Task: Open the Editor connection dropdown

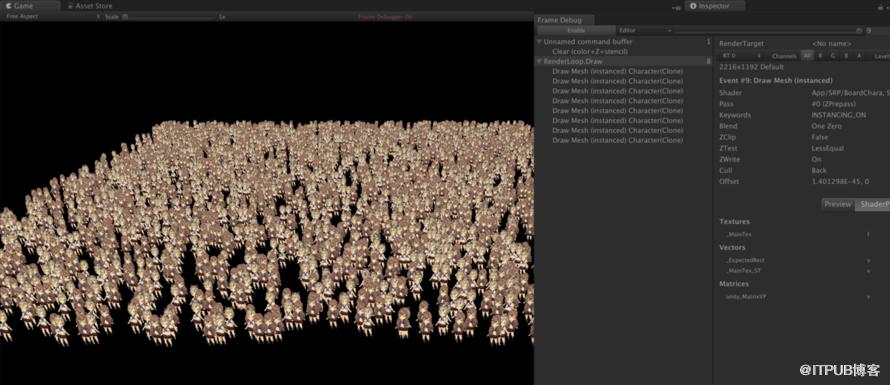Action: click(645, 30)
